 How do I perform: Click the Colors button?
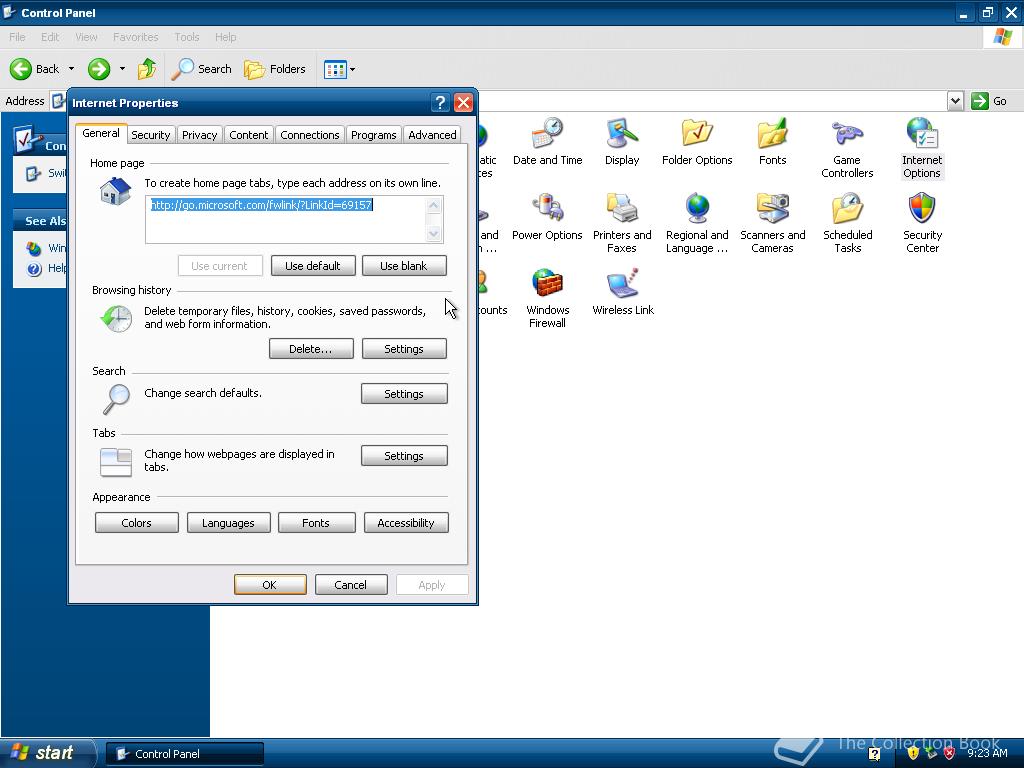136,523
